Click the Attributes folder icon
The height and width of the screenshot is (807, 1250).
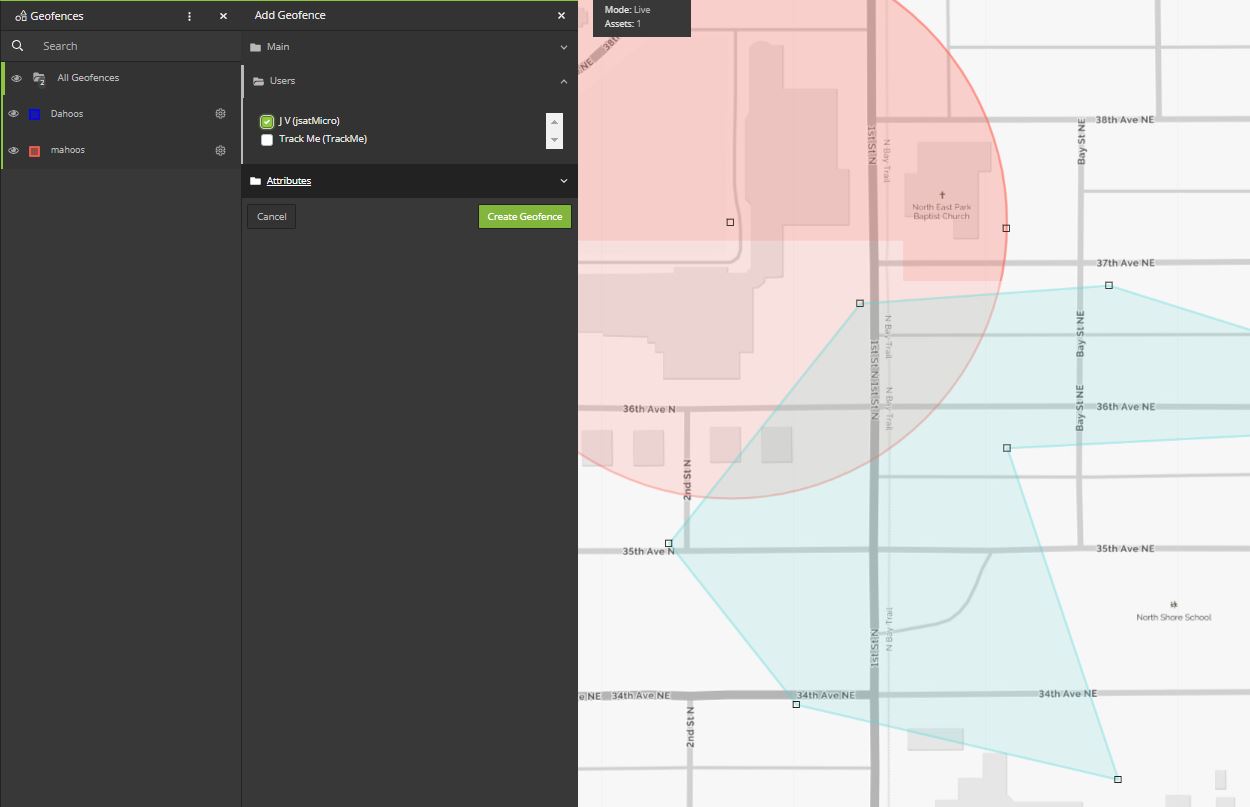pyautogui.click(x=258, y=180)
